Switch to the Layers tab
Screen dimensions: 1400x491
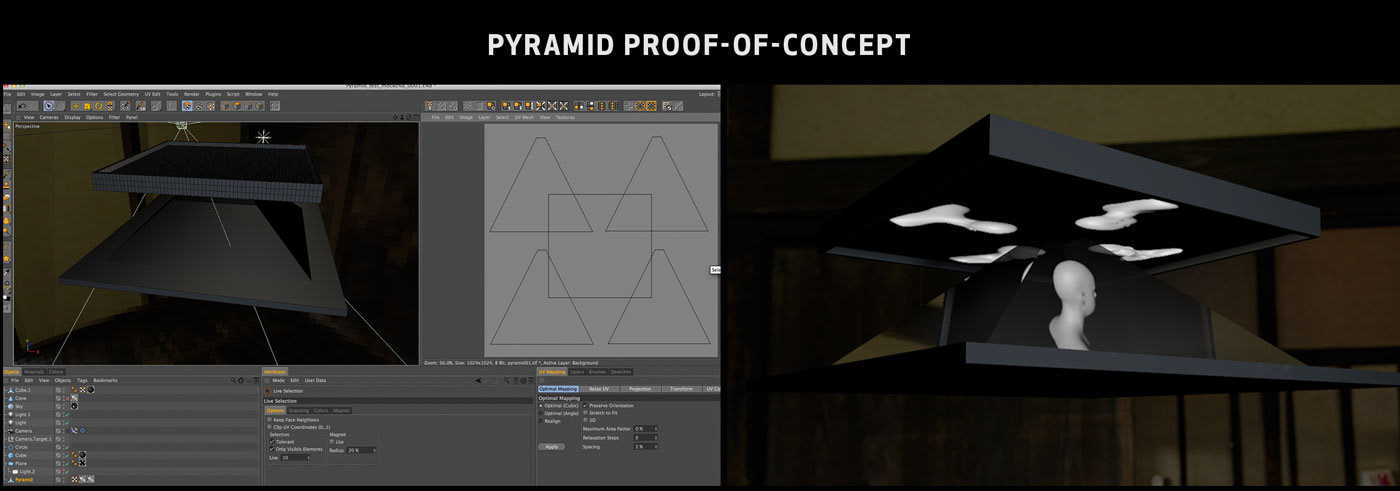[577, 372]
